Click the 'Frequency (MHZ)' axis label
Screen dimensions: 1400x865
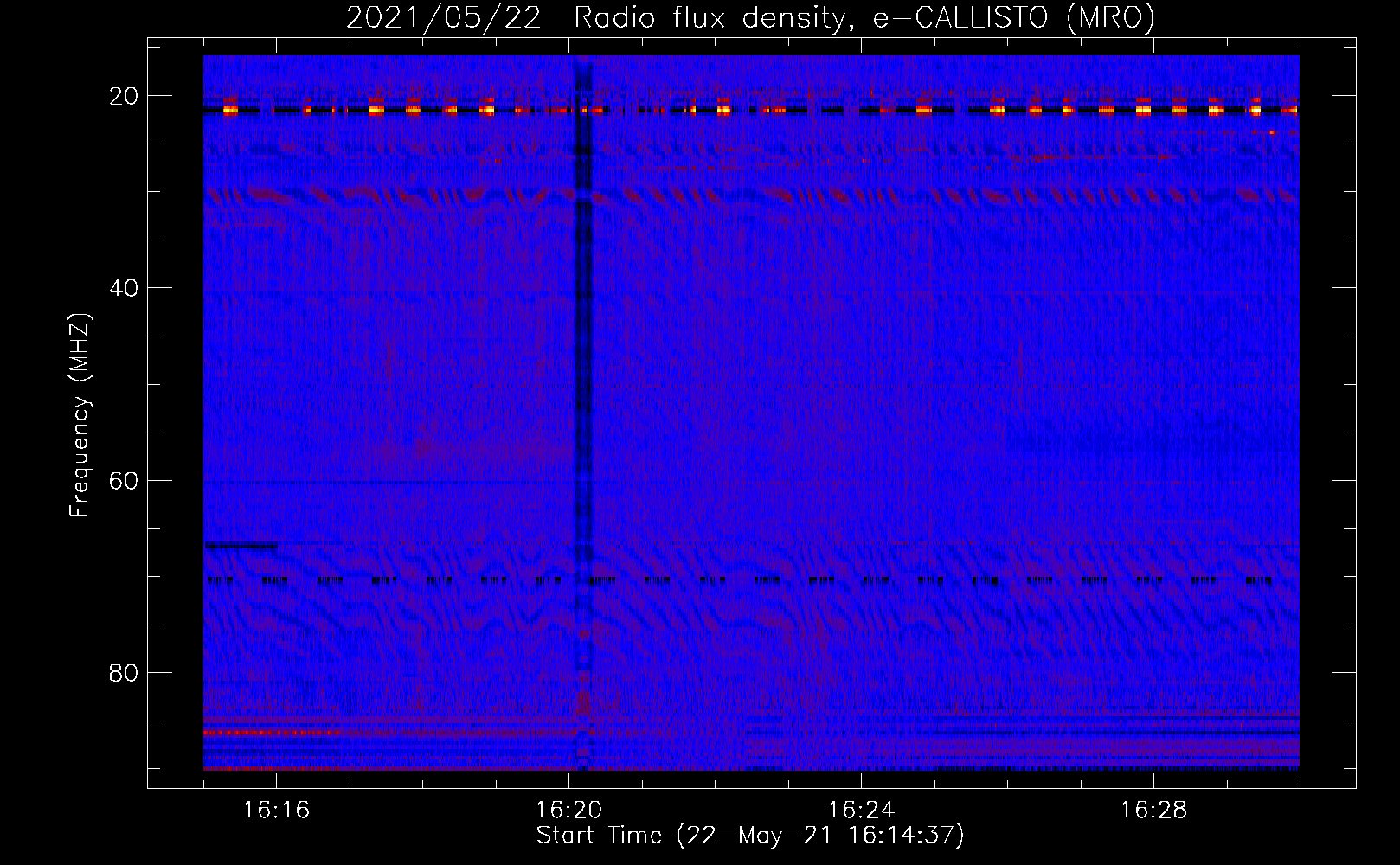(x=80, y=415)
